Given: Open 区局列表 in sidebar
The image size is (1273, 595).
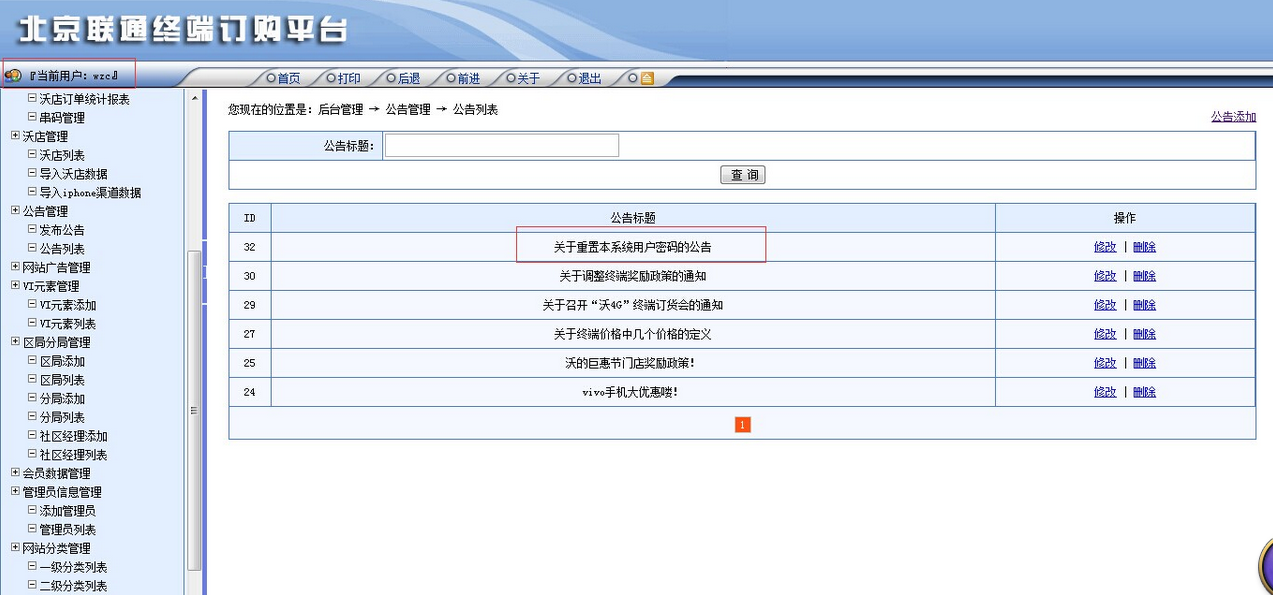Looking at the screenshot, I should coord(62,380).
